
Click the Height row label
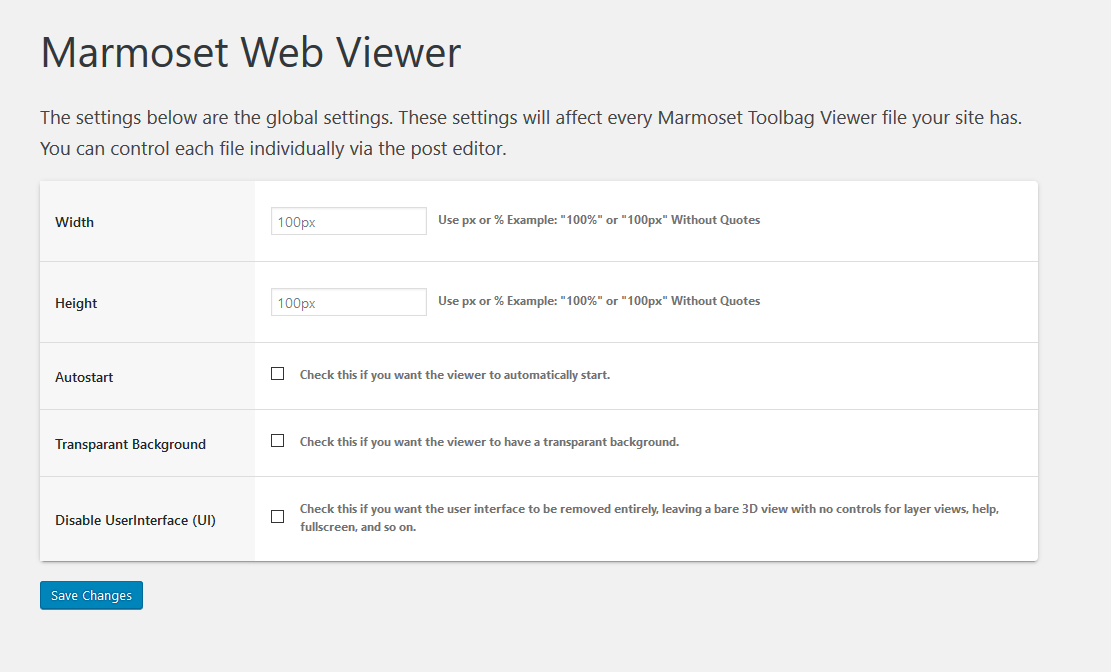pos(76,303)
